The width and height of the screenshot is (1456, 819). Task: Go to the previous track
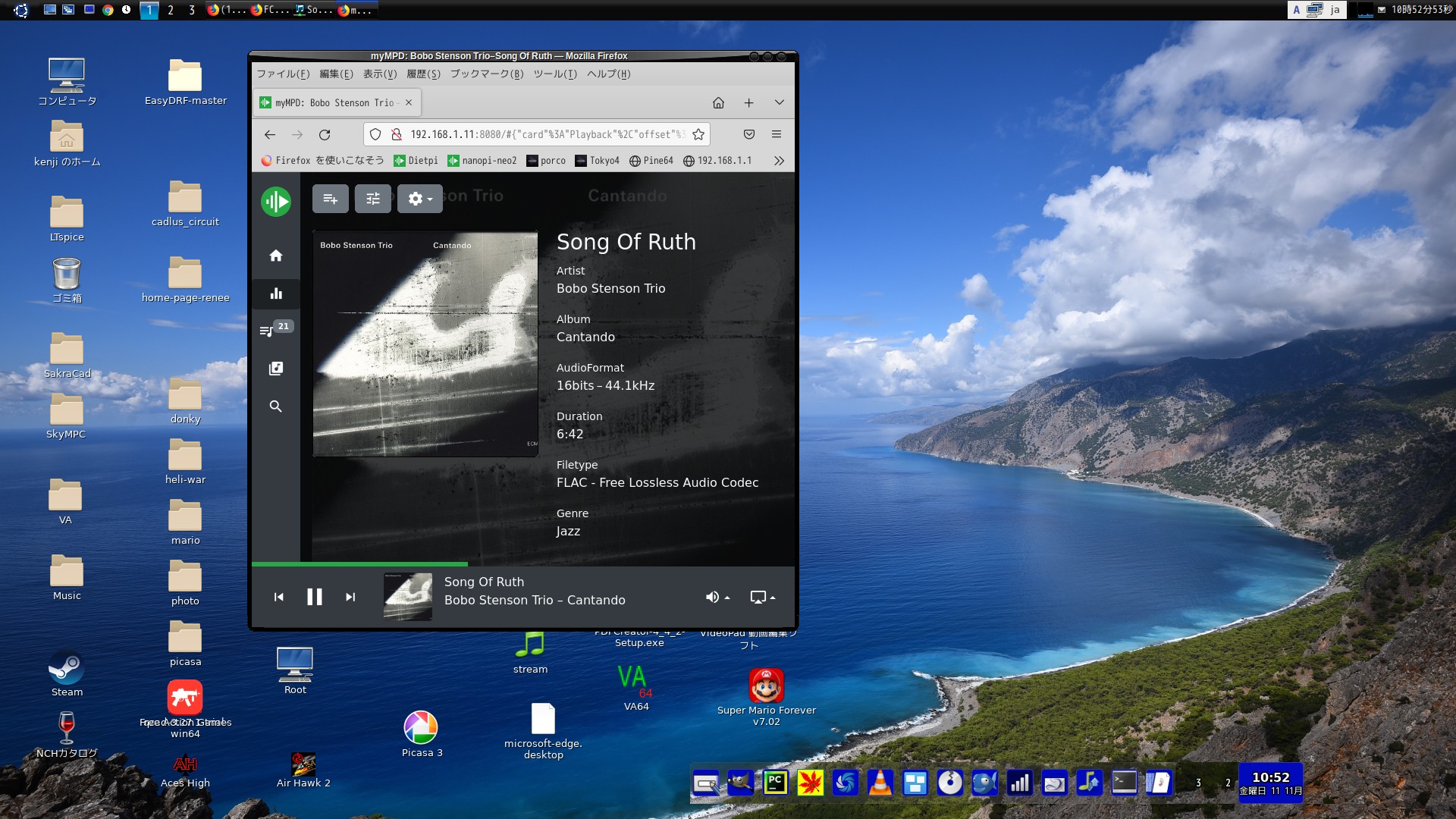pos(279,598)
